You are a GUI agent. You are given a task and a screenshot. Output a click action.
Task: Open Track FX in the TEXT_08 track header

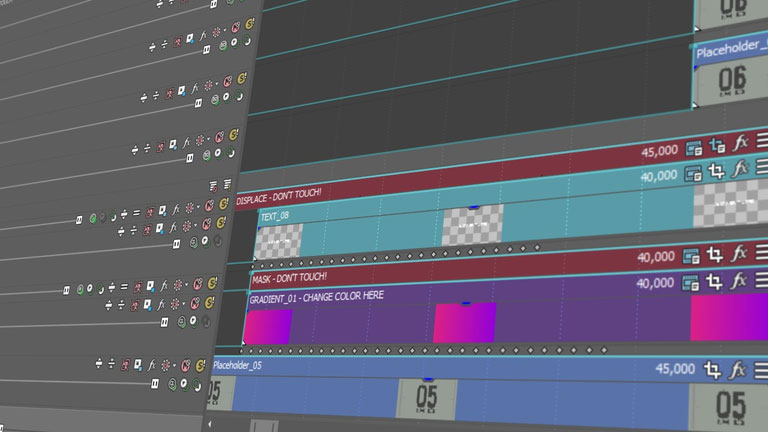pos(173,227)
